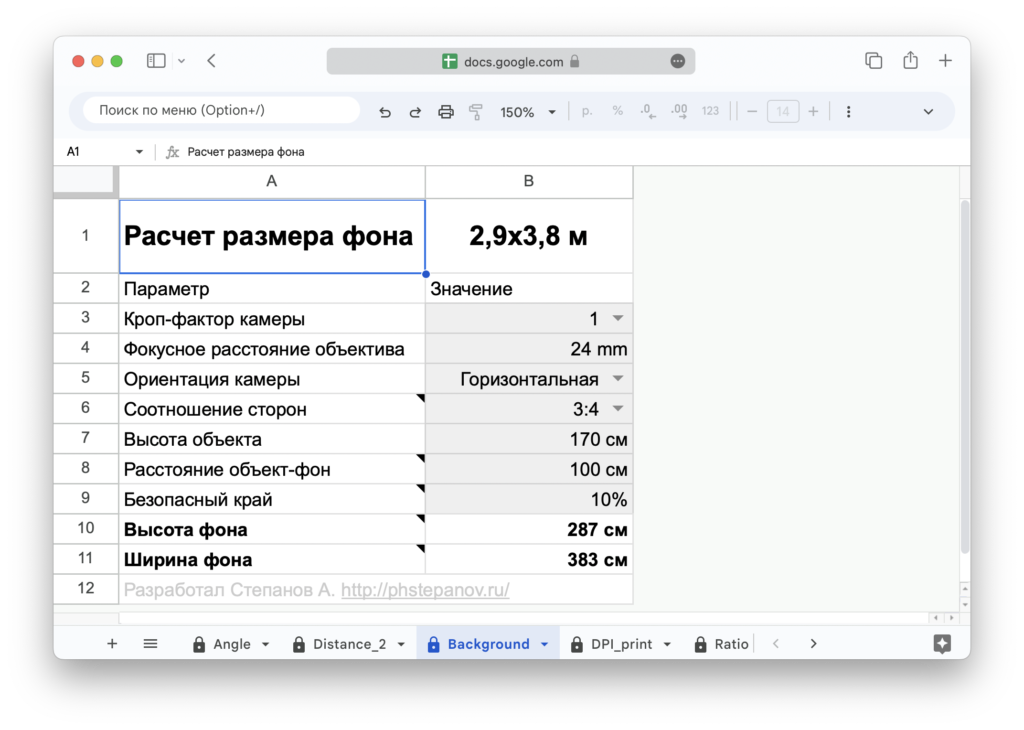Click the formula bar text 'Расчет размера фона'
Screen dimensions: 1024x730
tap(246, 151)
